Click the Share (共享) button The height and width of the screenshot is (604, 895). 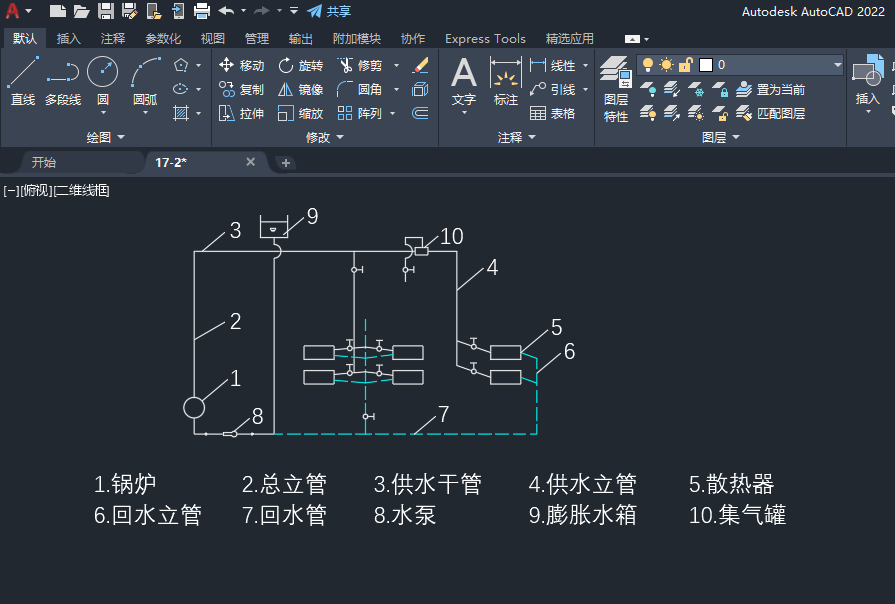[329, 11]
